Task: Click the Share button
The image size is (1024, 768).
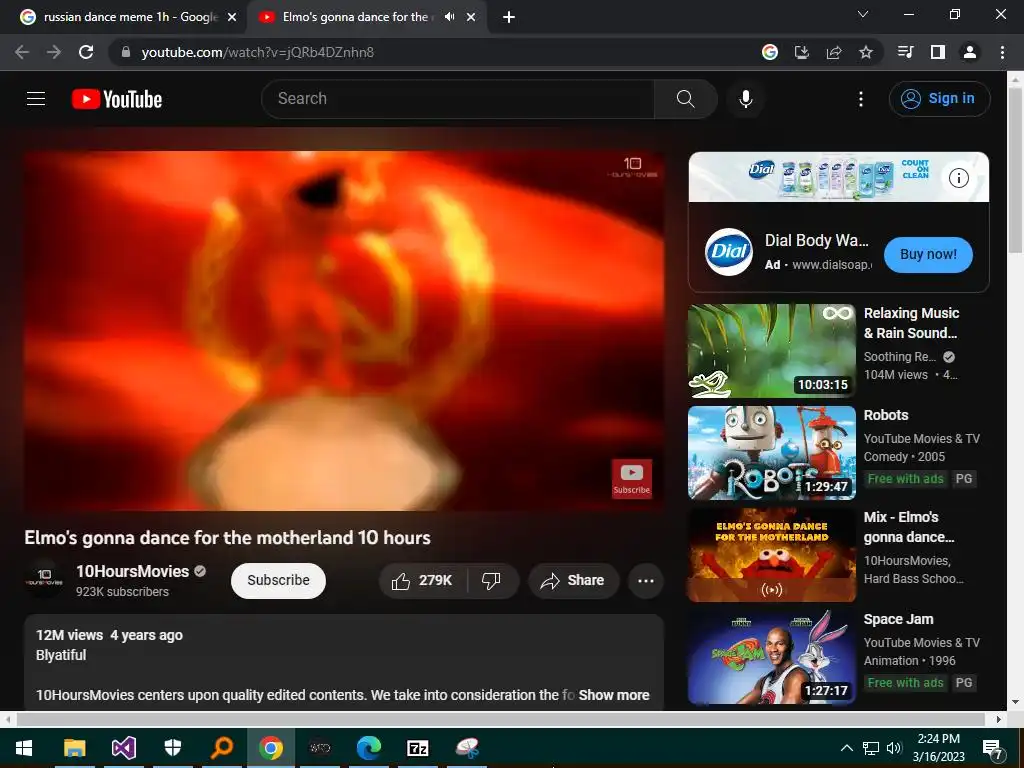Action: coord(573,581)
